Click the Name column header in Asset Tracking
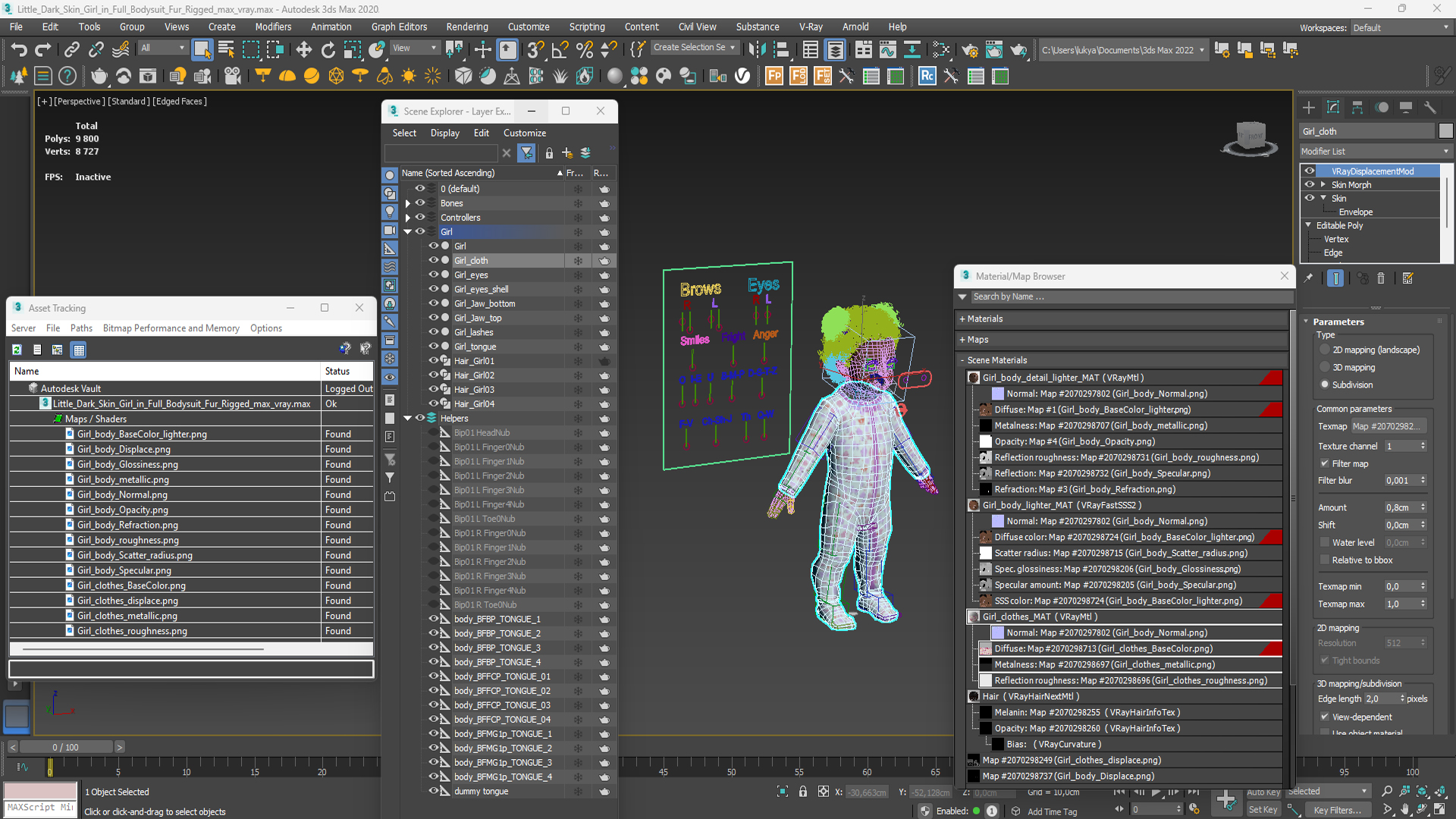The height and width of the screenshot is (819, 1456). [165, 371]
